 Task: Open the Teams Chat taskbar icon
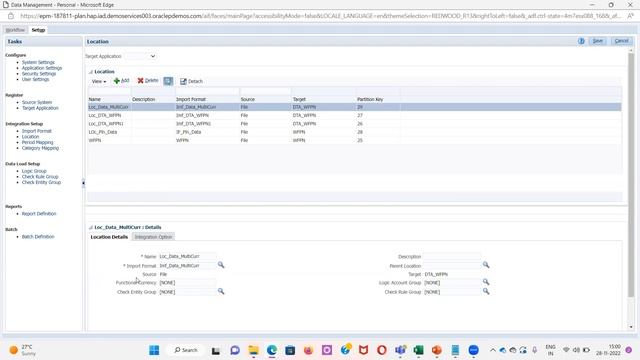tap(235, 350)
